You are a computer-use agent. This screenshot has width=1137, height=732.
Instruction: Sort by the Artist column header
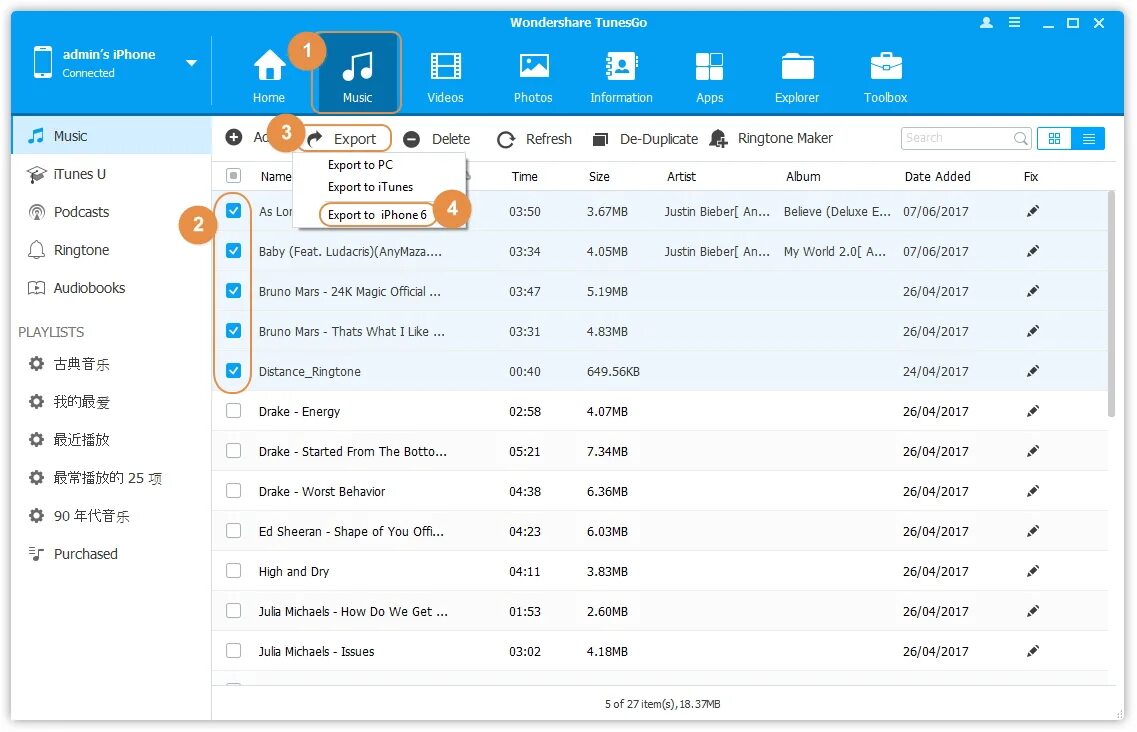(x=681, y=176)
